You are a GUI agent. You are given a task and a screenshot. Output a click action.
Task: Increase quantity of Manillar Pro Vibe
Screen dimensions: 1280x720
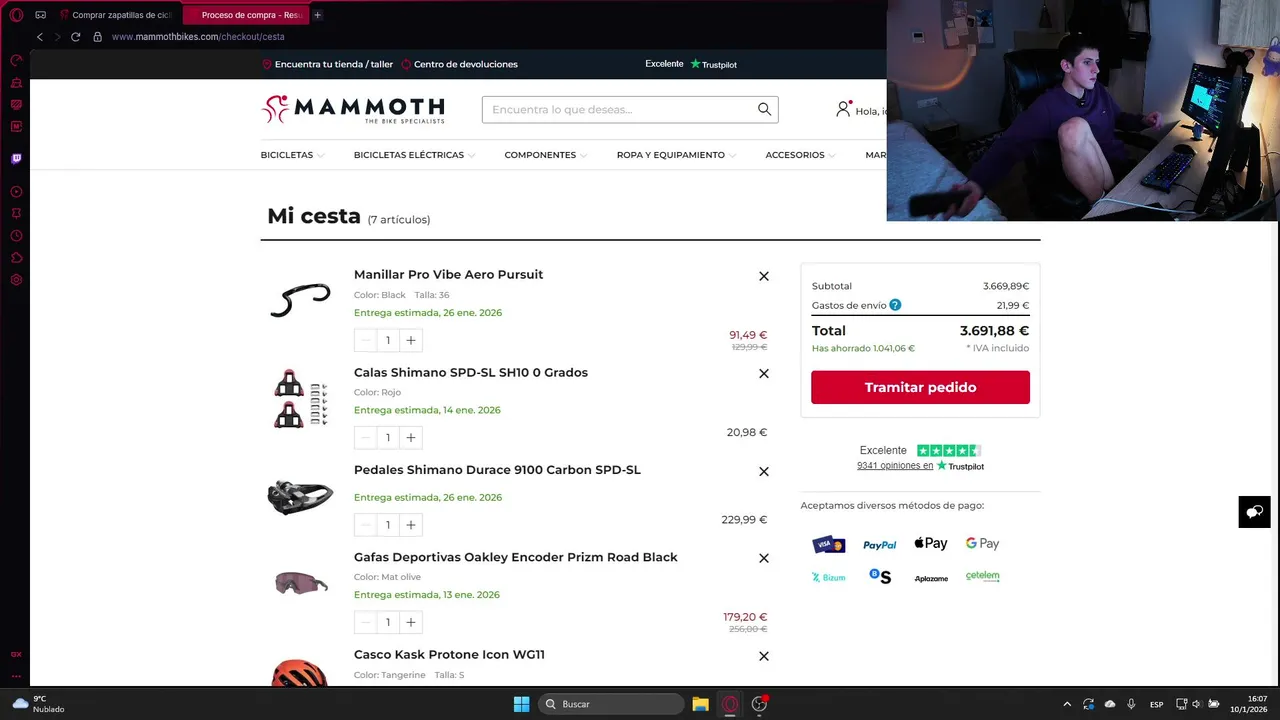coord(410,340)
